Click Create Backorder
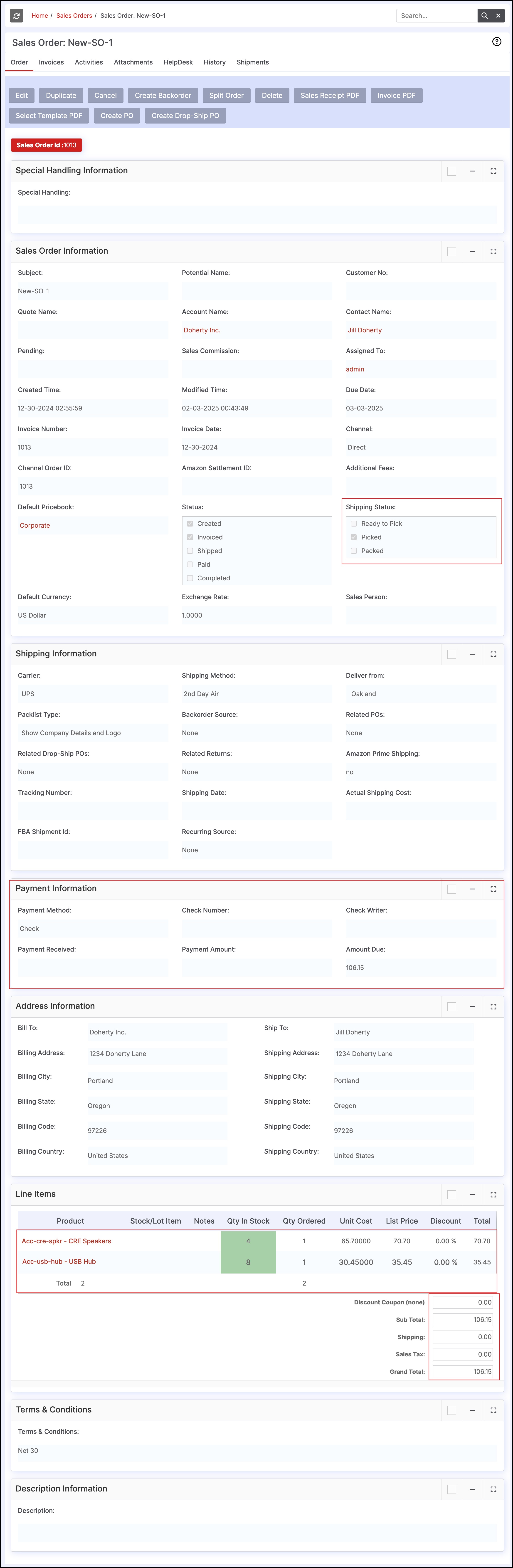513x1568 pixels. (163, 96)
